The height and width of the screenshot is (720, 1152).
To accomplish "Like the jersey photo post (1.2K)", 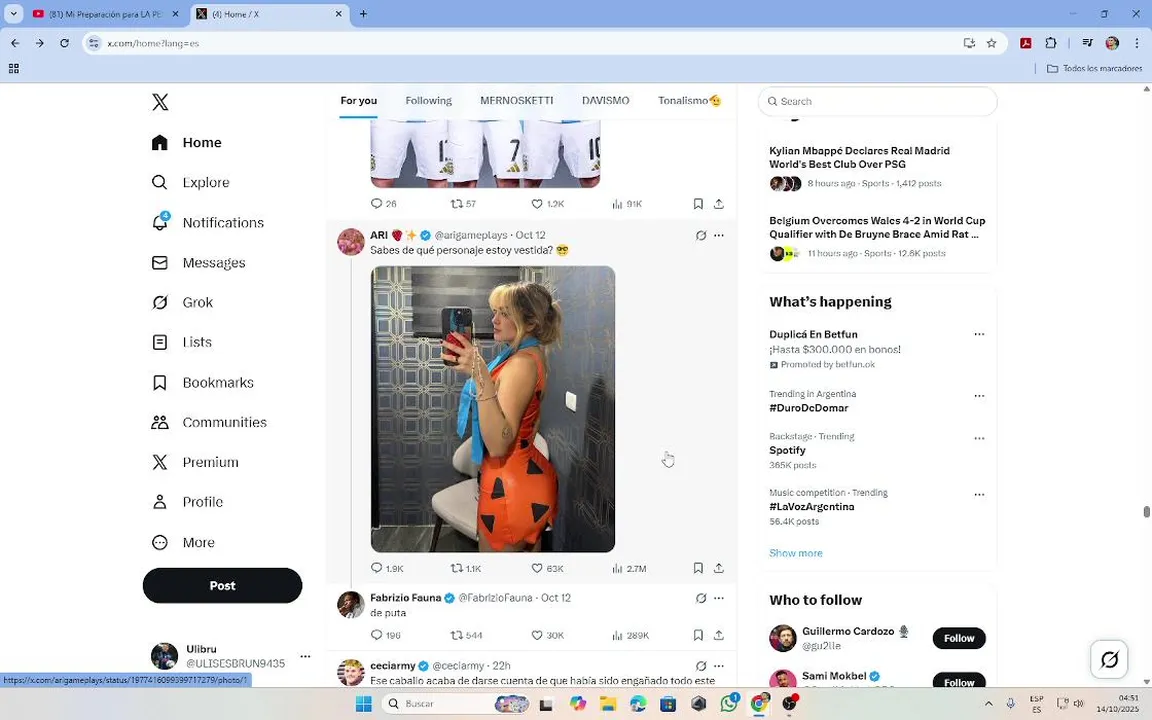I will pos(547,204).
